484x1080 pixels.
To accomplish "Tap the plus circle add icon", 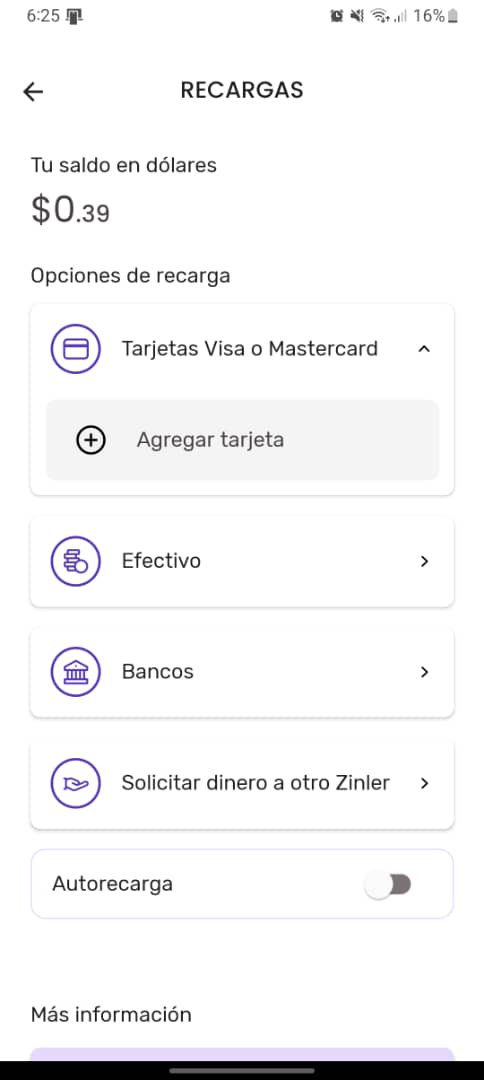I will pyautogui.click(x=91, y=440).
